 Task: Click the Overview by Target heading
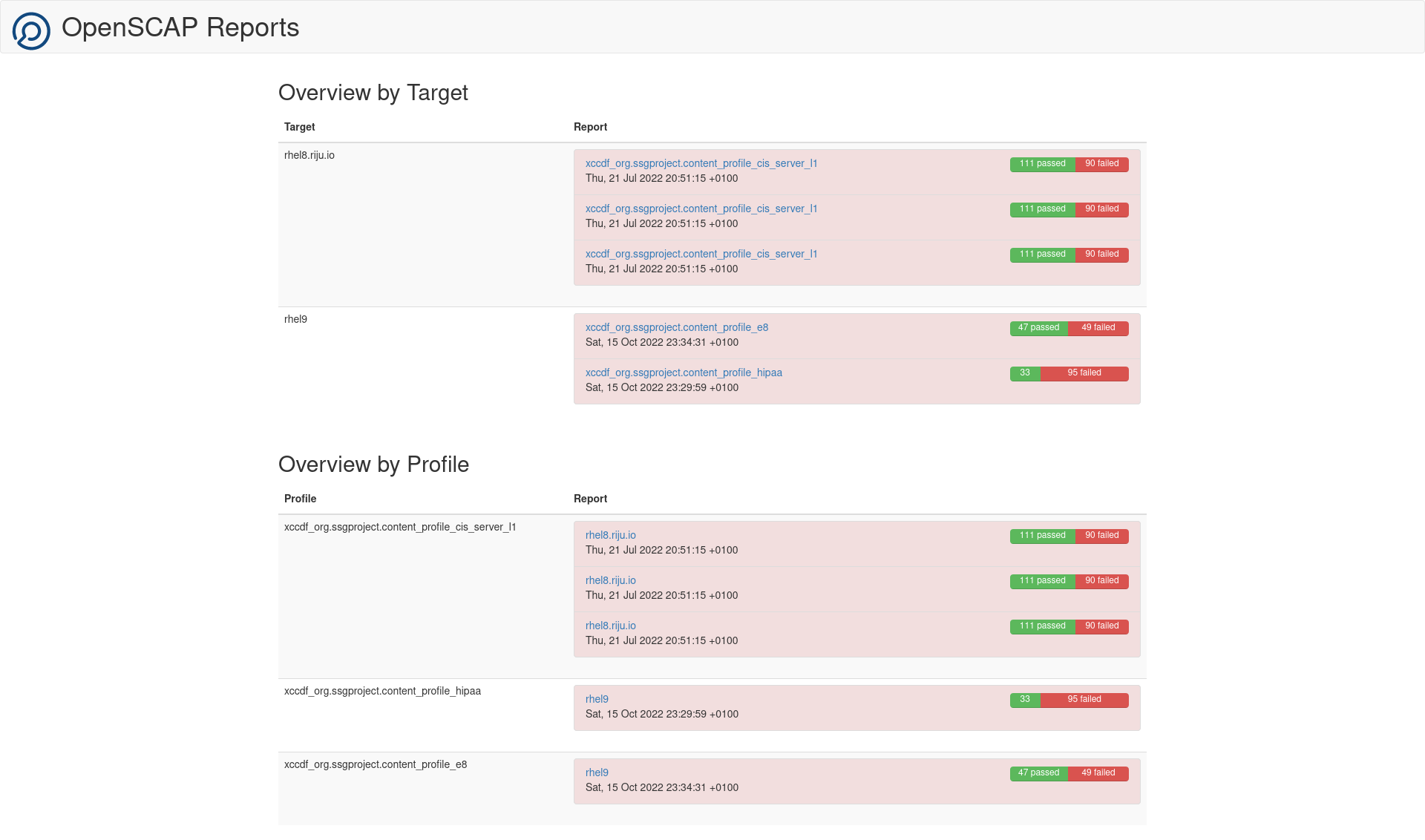coord(373,93)
